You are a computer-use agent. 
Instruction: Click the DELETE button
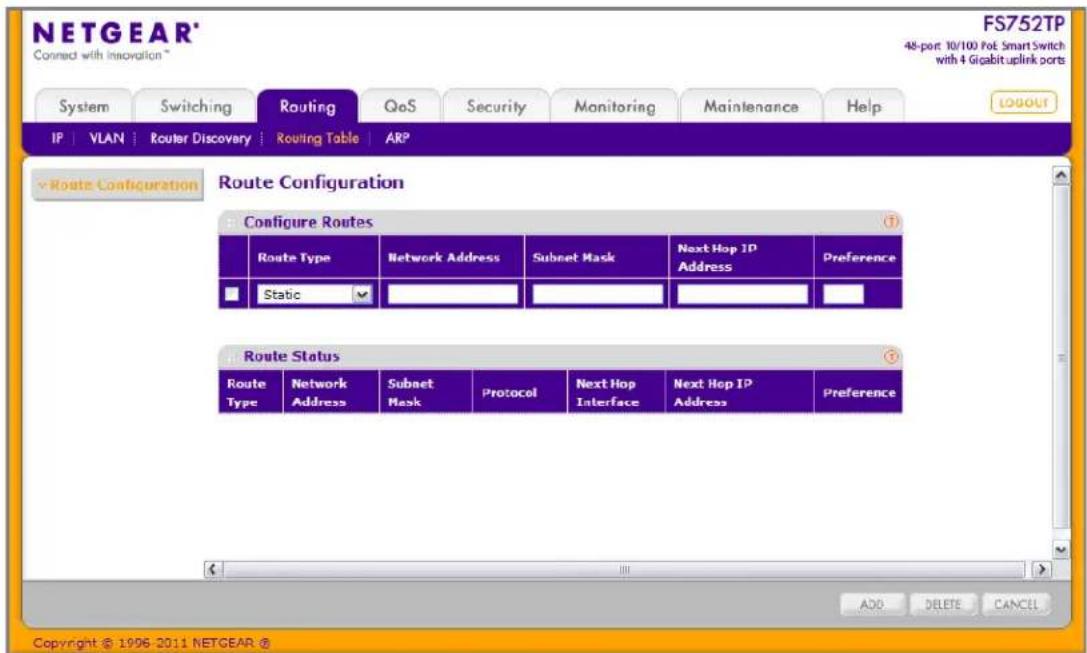[x=943, y=604]
